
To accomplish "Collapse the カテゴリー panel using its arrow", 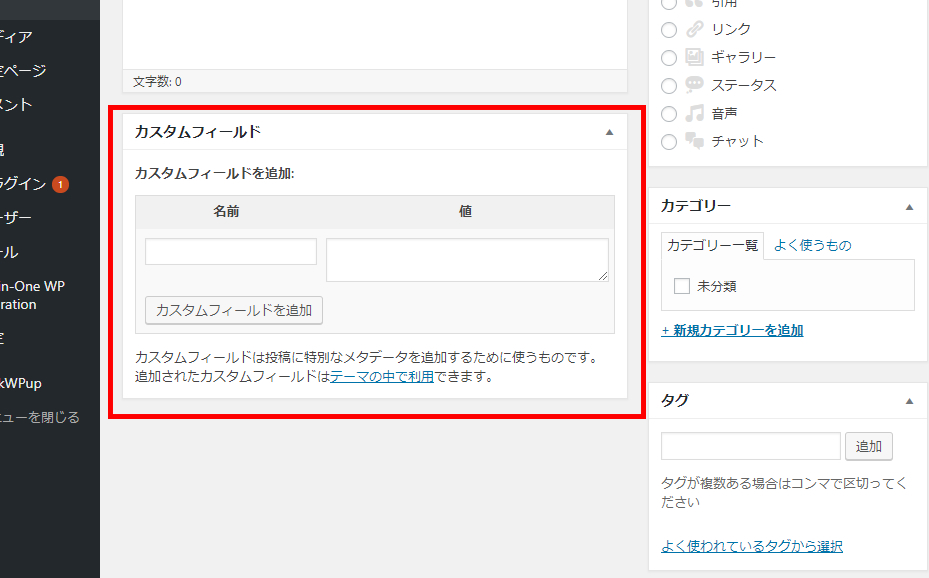I will coord(909,206).
